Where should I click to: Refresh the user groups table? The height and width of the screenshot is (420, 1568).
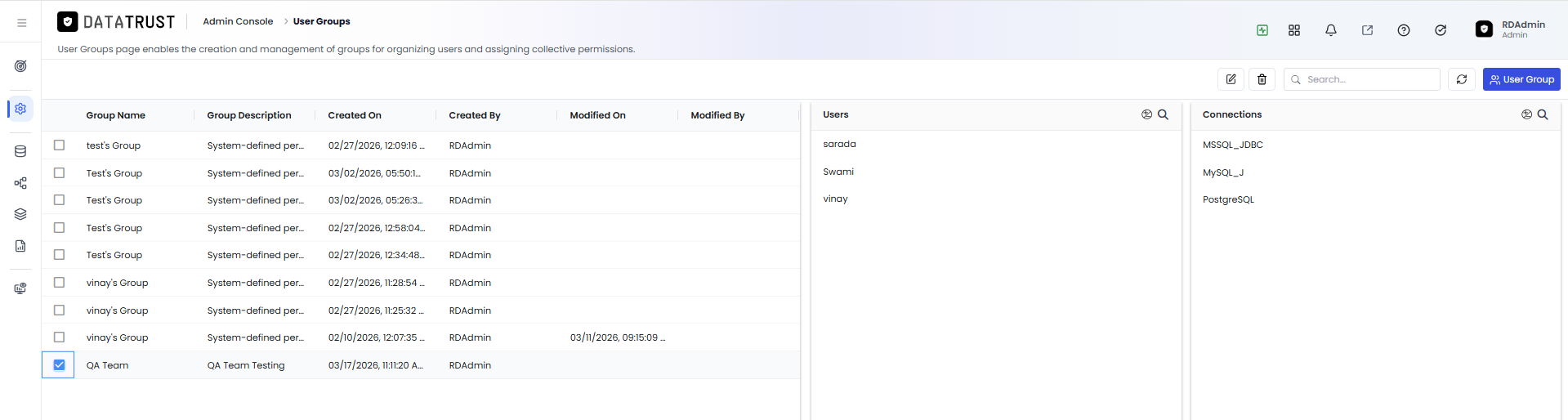click(x=1462, y=79)
